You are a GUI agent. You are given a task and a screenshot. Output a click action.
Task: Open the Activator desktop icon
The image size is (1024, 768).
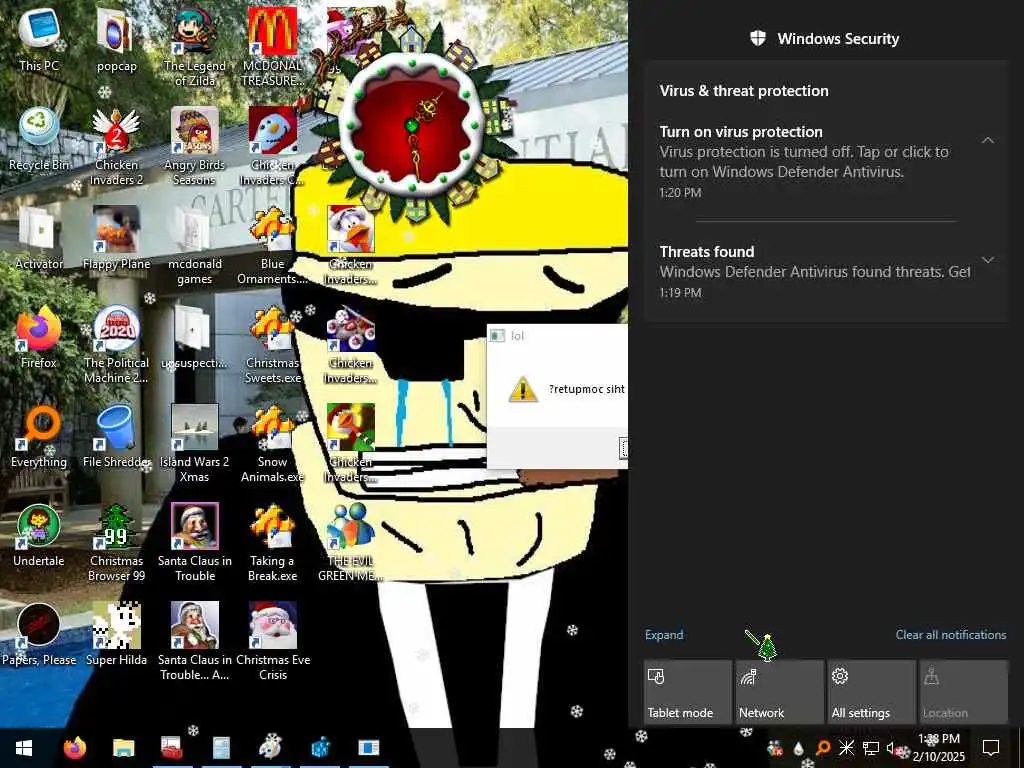point(39,238)
